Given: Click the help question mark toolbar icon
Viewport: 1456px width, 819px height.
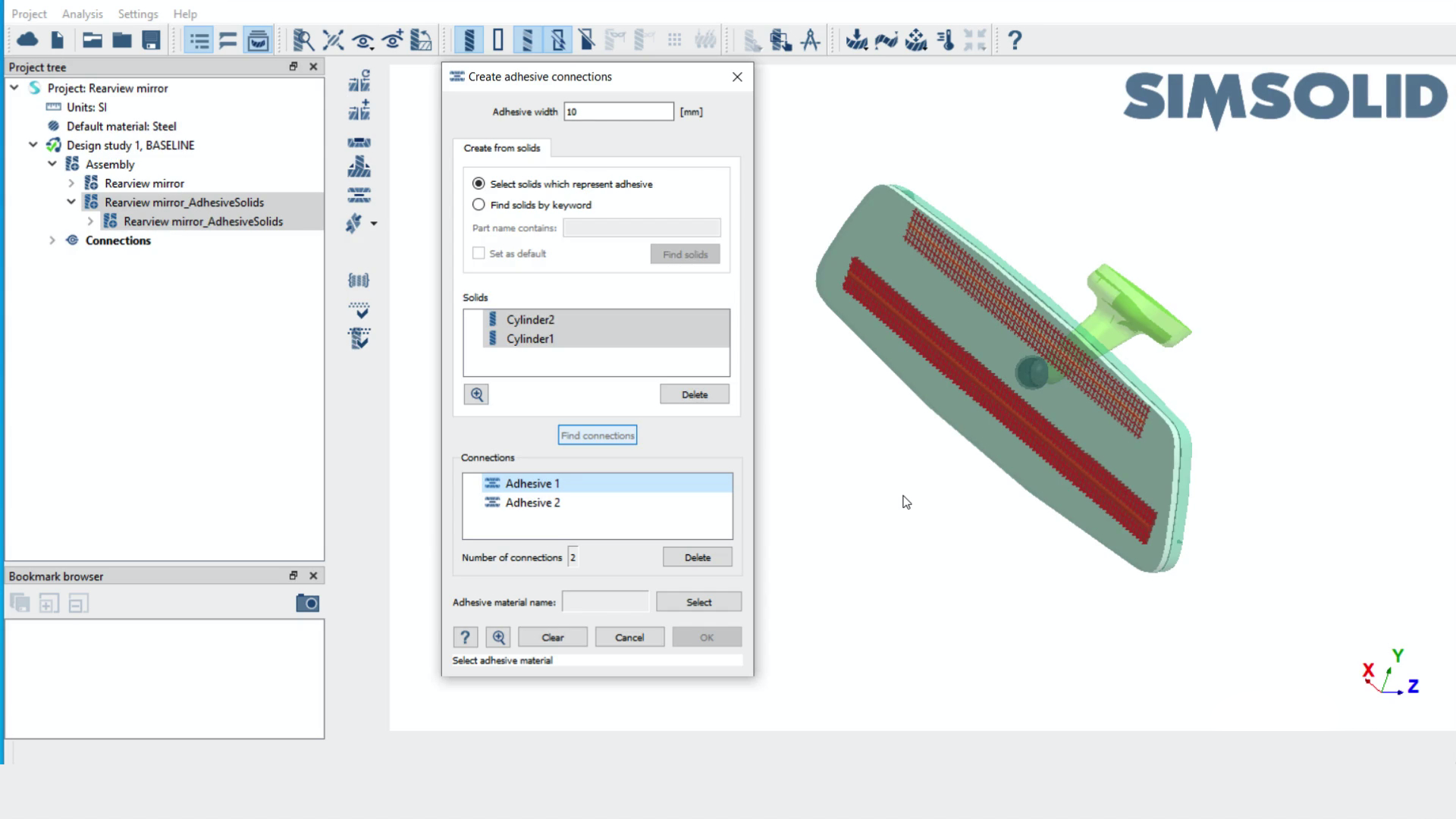Looking at the screenshot, I should pyautogui.click(x=1015, y=39).
